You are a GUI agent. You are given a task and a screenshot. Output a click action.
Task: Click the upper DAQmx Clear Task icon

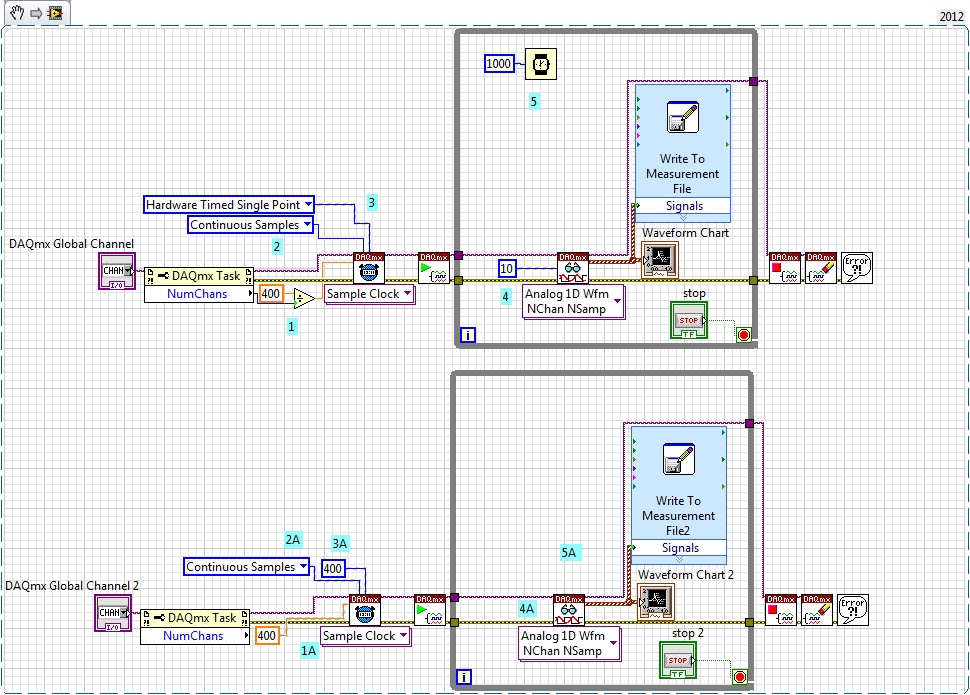(821, 268)
